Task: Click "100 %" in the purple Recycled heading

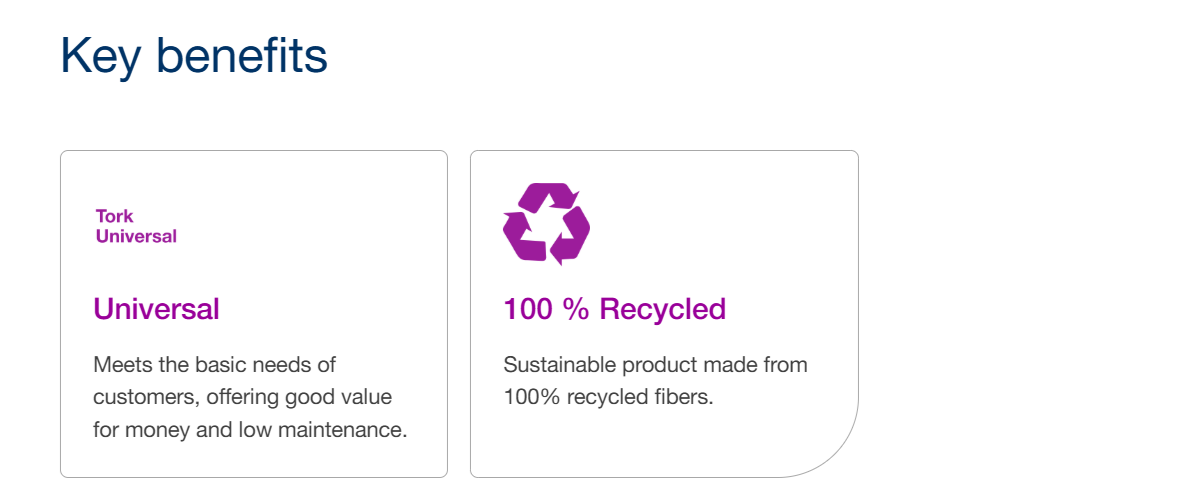Action: [546, 309]
